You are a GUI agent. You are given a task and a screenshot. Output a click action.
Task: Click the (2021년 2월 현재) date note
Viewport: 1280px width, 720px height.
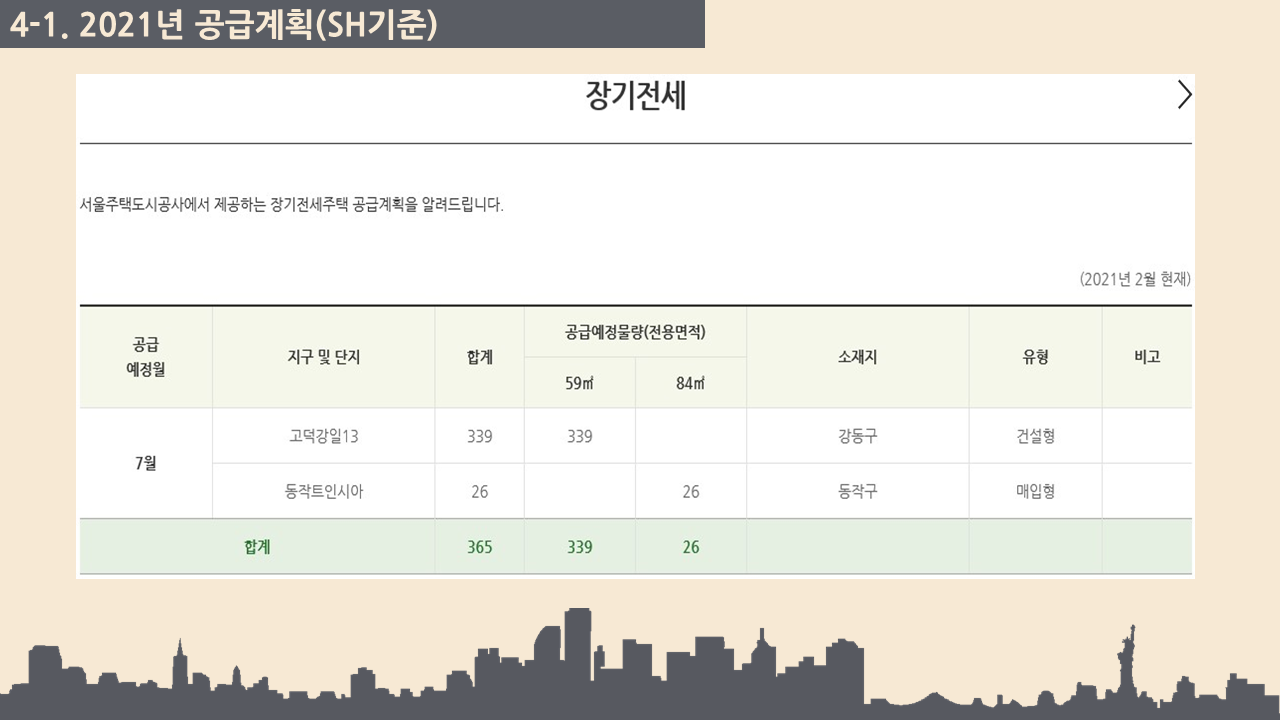pyautogui.click(x=1135, y=280)
